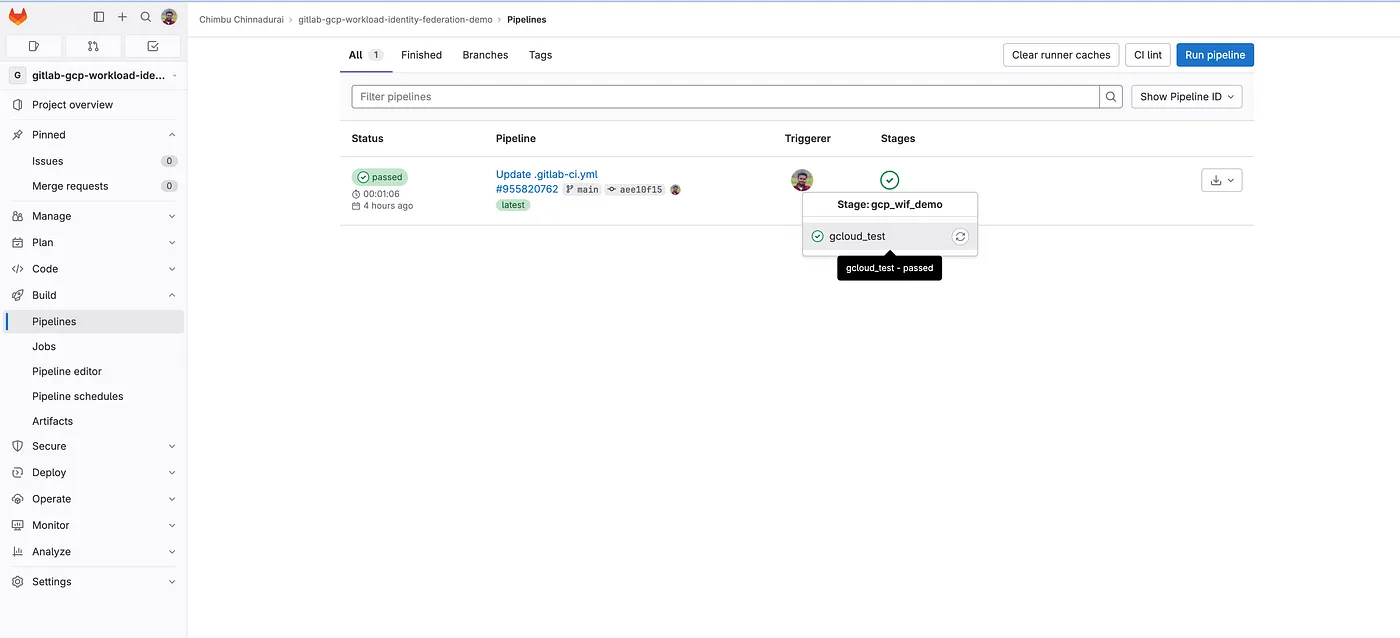The height and width of the screenshot is (638, 1400).
Task: Toggle the sidebar collapse icon
Action: pos(98,17)
